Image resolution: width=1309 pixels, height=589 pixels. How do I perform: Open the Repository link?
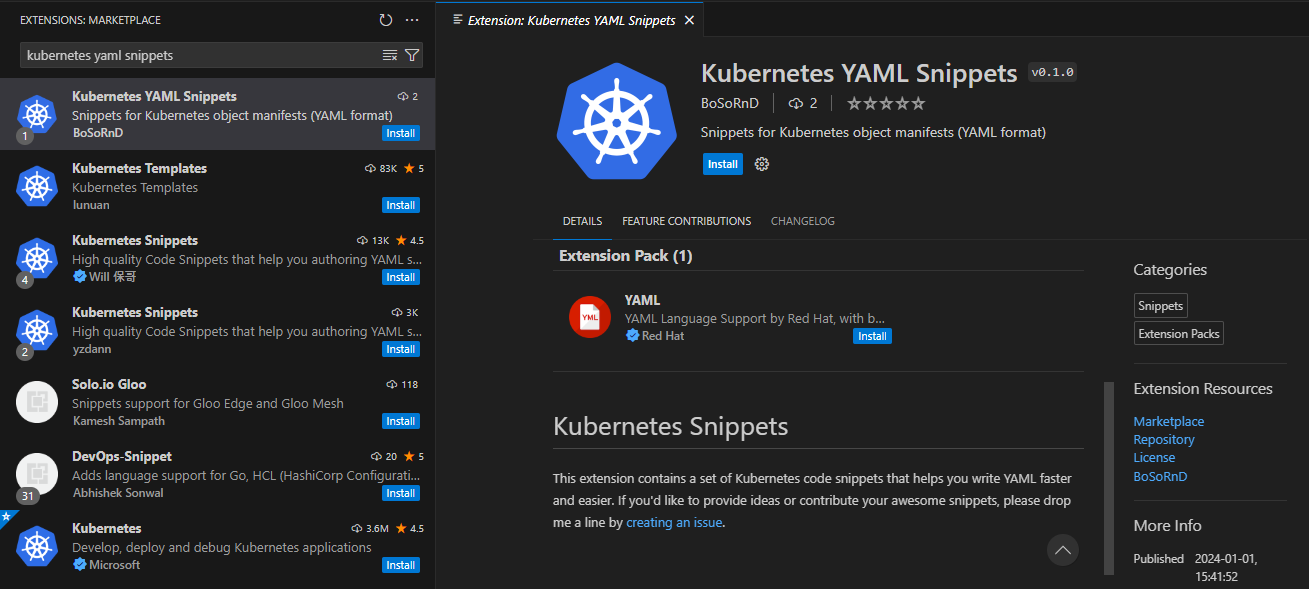[x=1163, y=438]
